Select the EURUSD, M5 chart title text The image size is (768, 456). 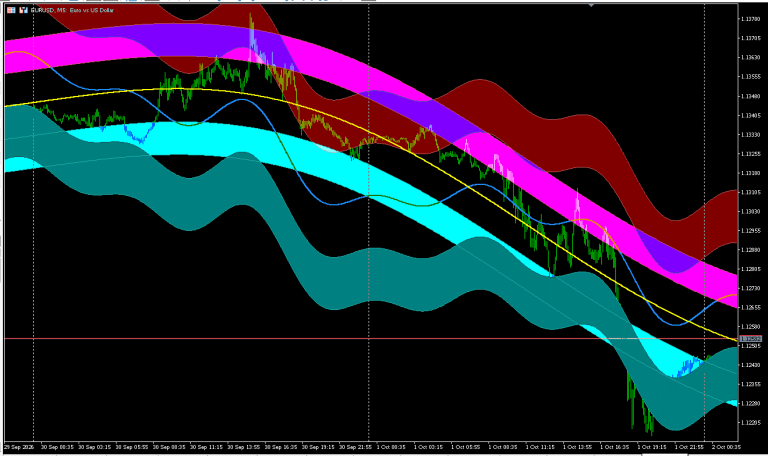click(72, 10)
